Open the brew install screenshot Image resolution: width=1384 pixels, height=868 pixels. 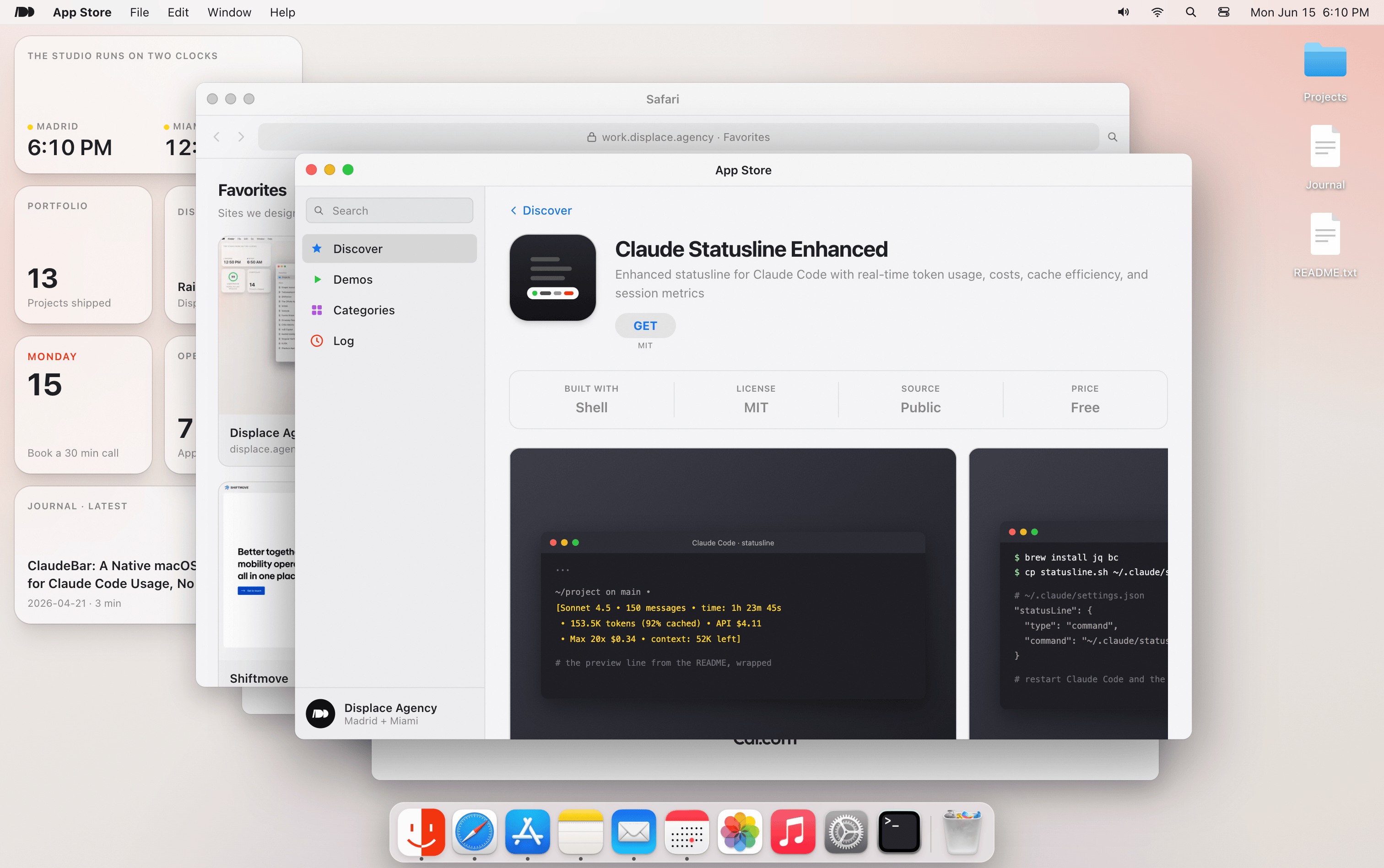1068,593
